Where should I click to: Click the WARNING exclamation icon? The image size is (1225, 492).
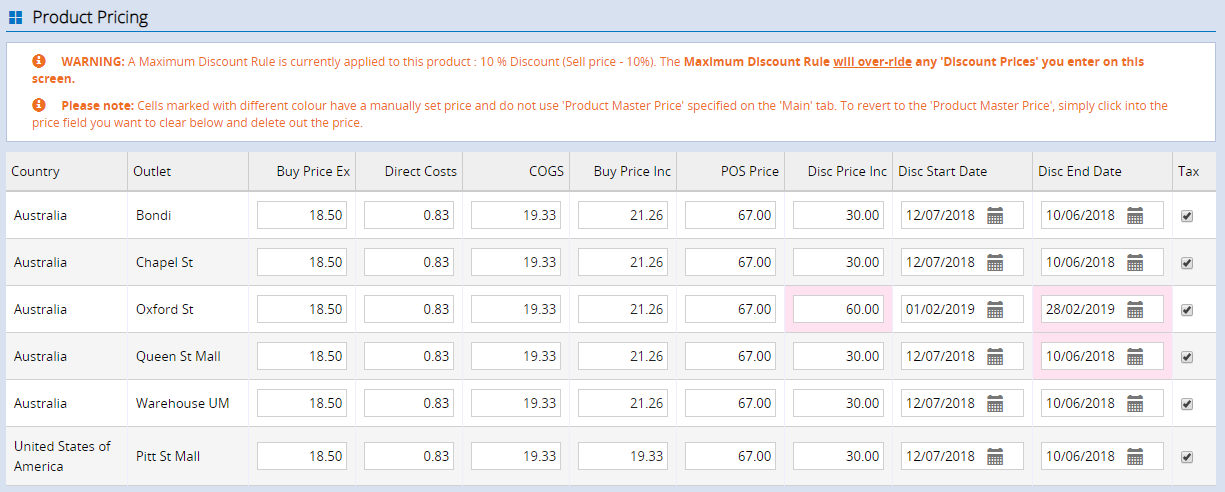coord(39,61)
